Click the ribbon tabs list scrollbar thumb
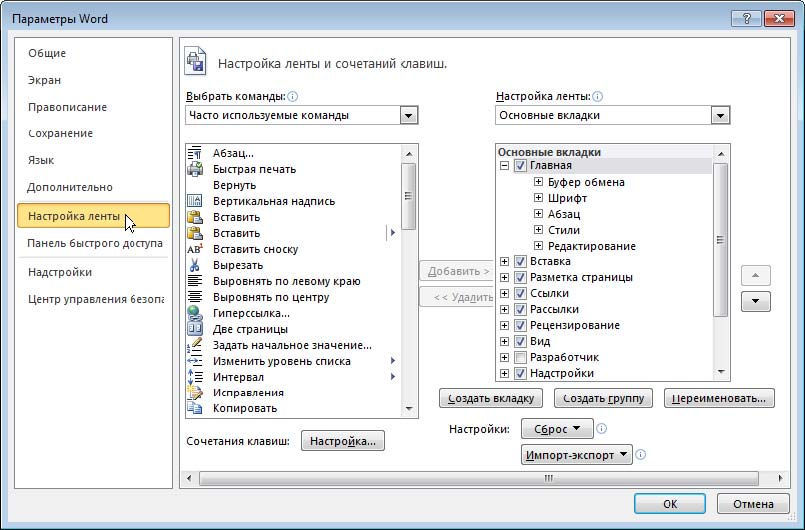Screen dimensions: 805x530 (x=720, y=240)
